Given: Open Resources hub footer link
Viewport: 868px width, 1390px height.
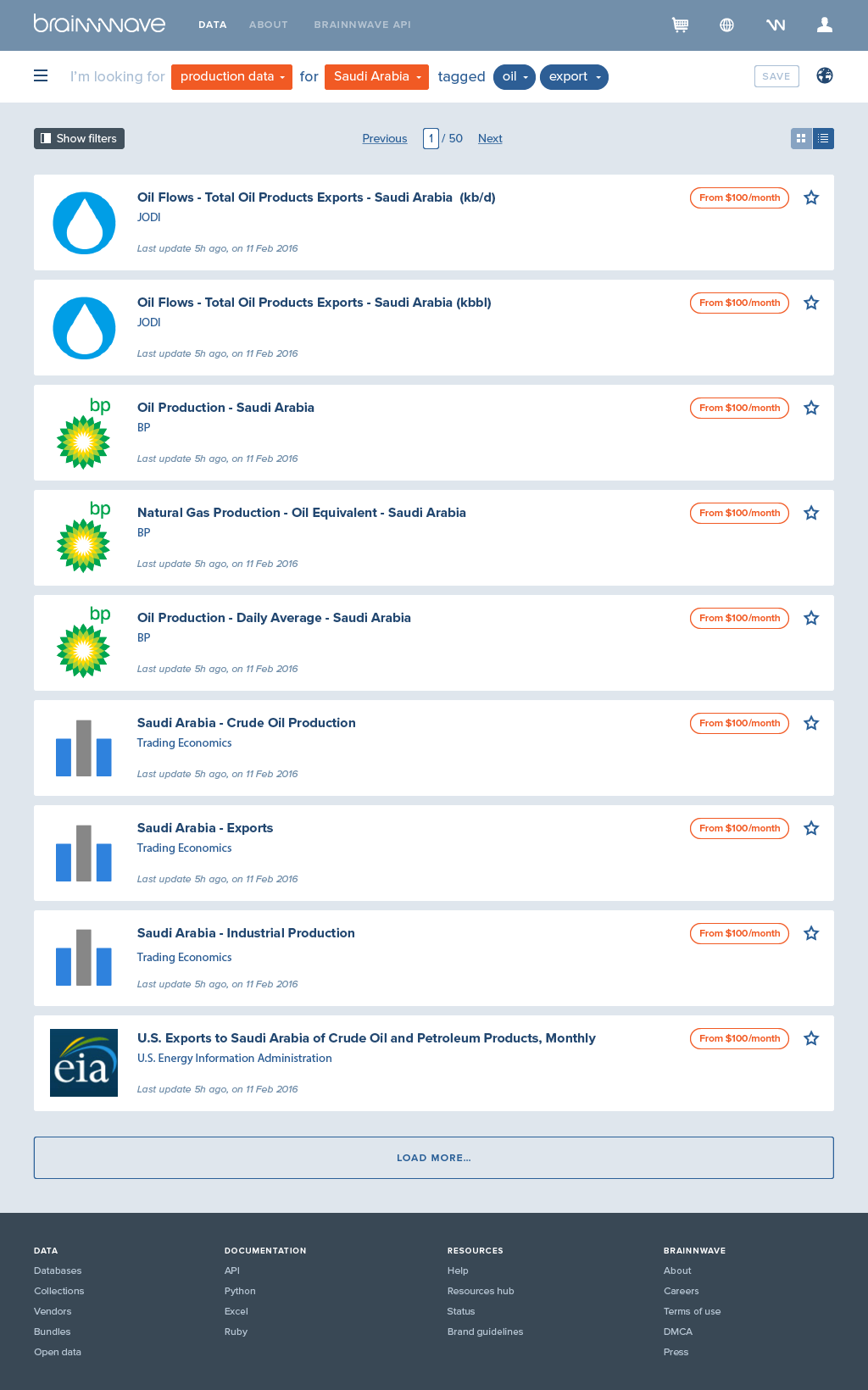Looking at the screenshot, I should tap(481, 1291).
